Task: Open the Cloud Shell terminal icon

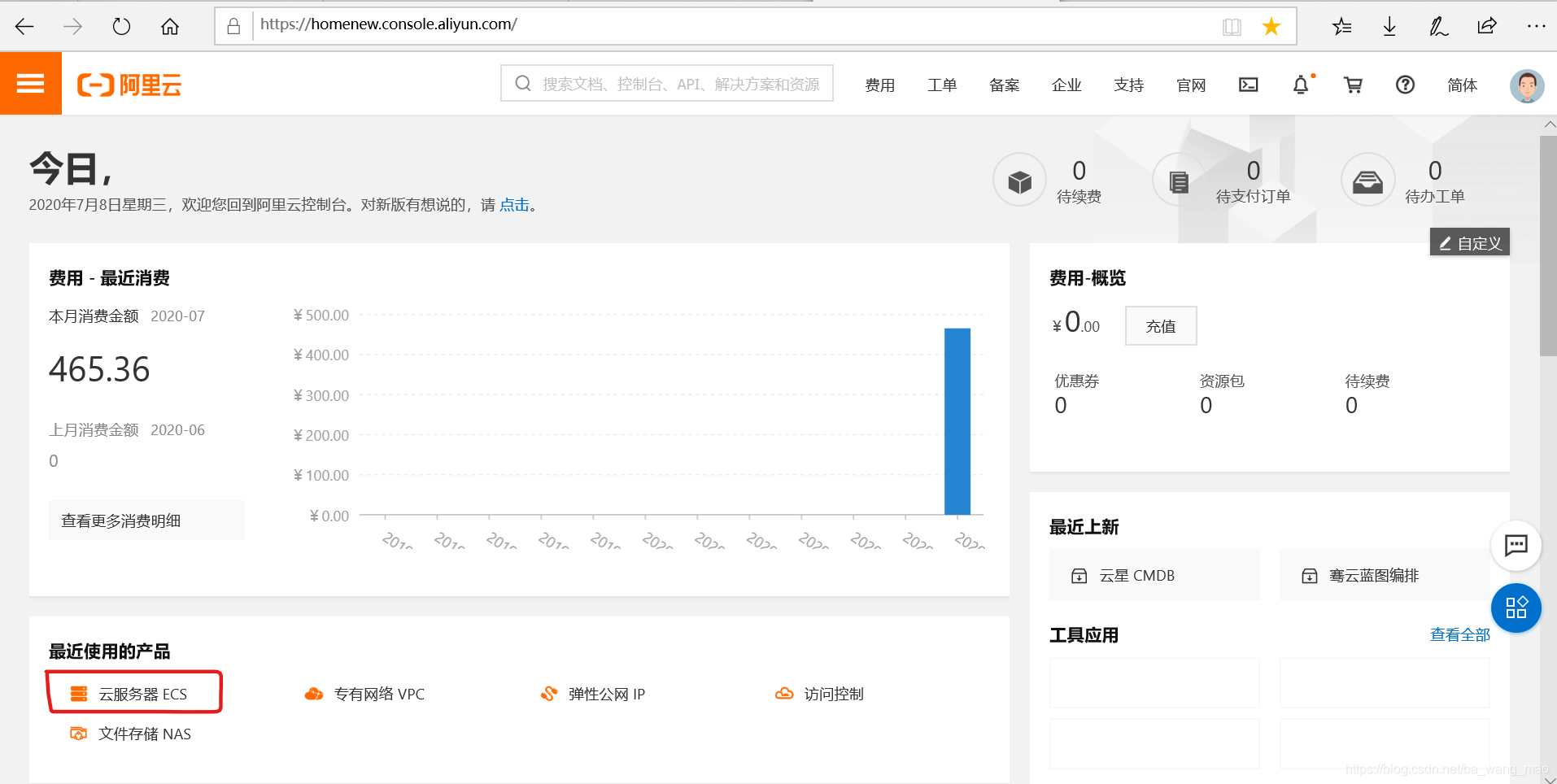Action: [1248, 85]
